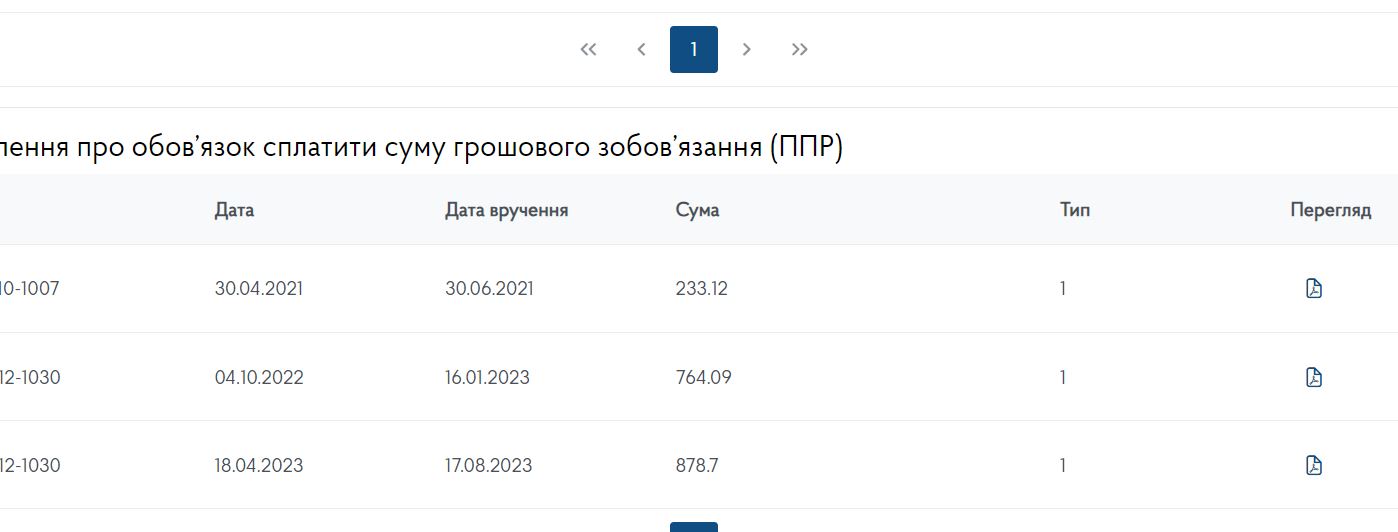Open PDF for the 04.10.2022 notice
The height and width of the screenshot is (532, 1398).
(x=1314, y=377)
